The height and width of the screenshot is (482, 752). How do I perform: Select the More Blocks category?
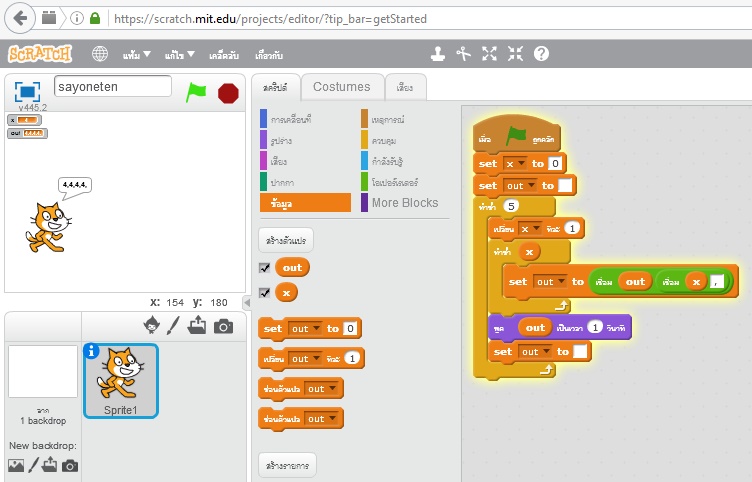[x=404, y=202]
